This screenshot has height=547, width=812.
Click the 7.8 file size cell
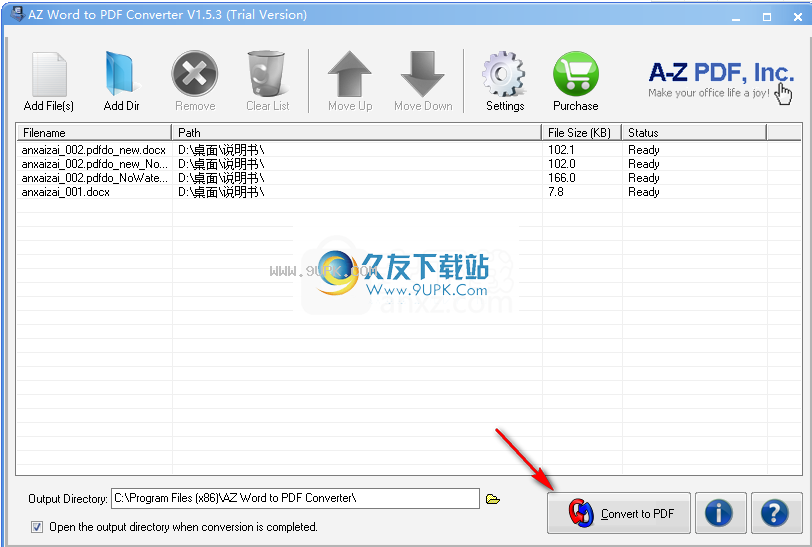[556, 192]
